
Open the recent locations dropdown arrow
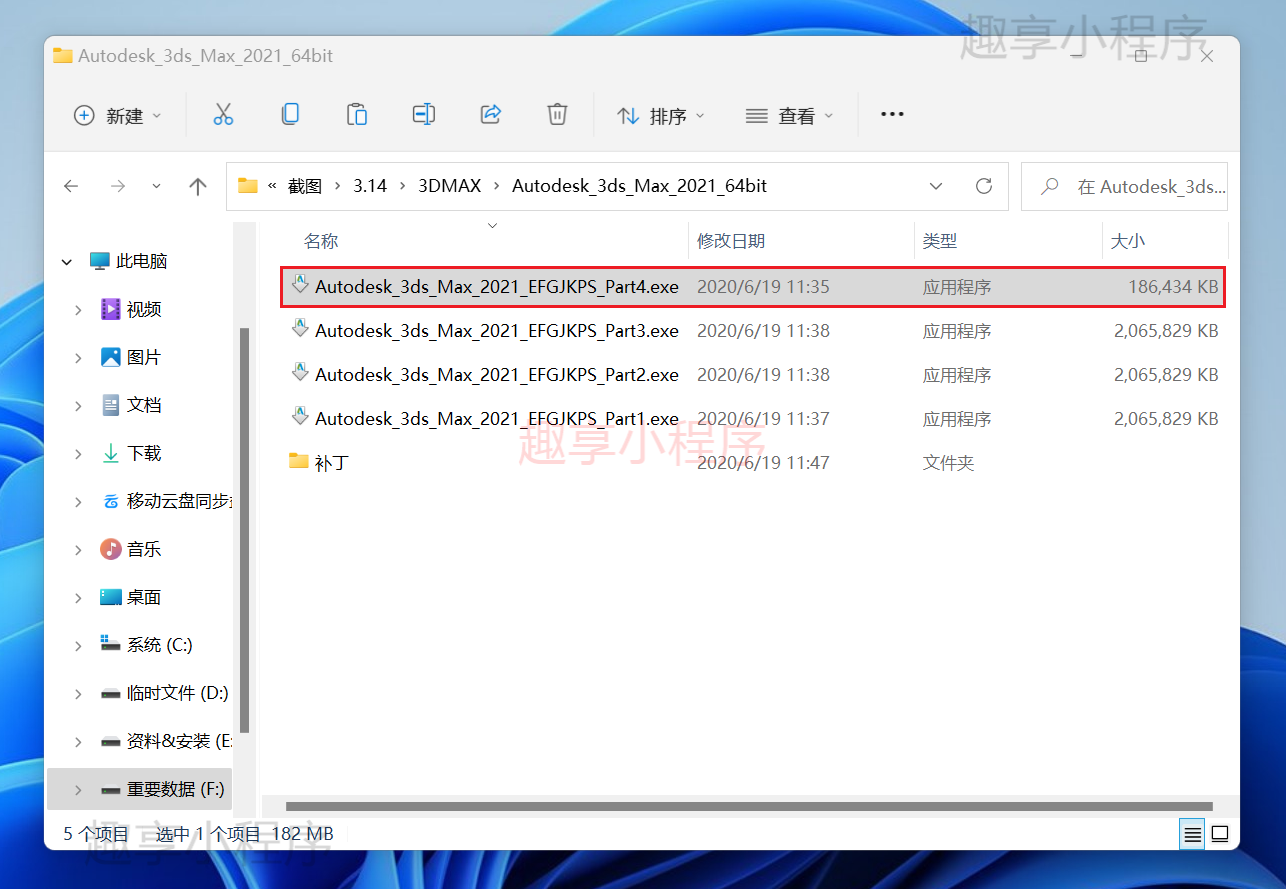point(156,186)
